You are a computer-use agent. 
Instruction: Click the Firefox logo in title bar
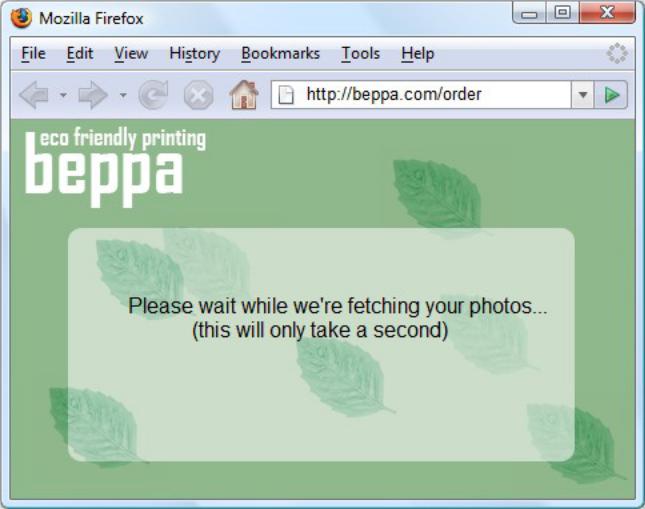coord(21,18)
